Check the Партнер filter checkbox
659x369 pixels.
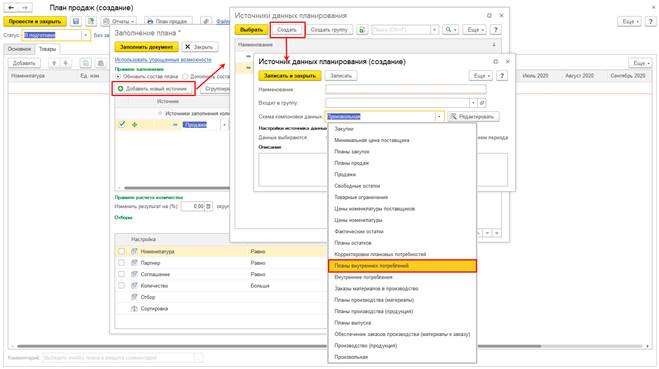click(121, 263)
